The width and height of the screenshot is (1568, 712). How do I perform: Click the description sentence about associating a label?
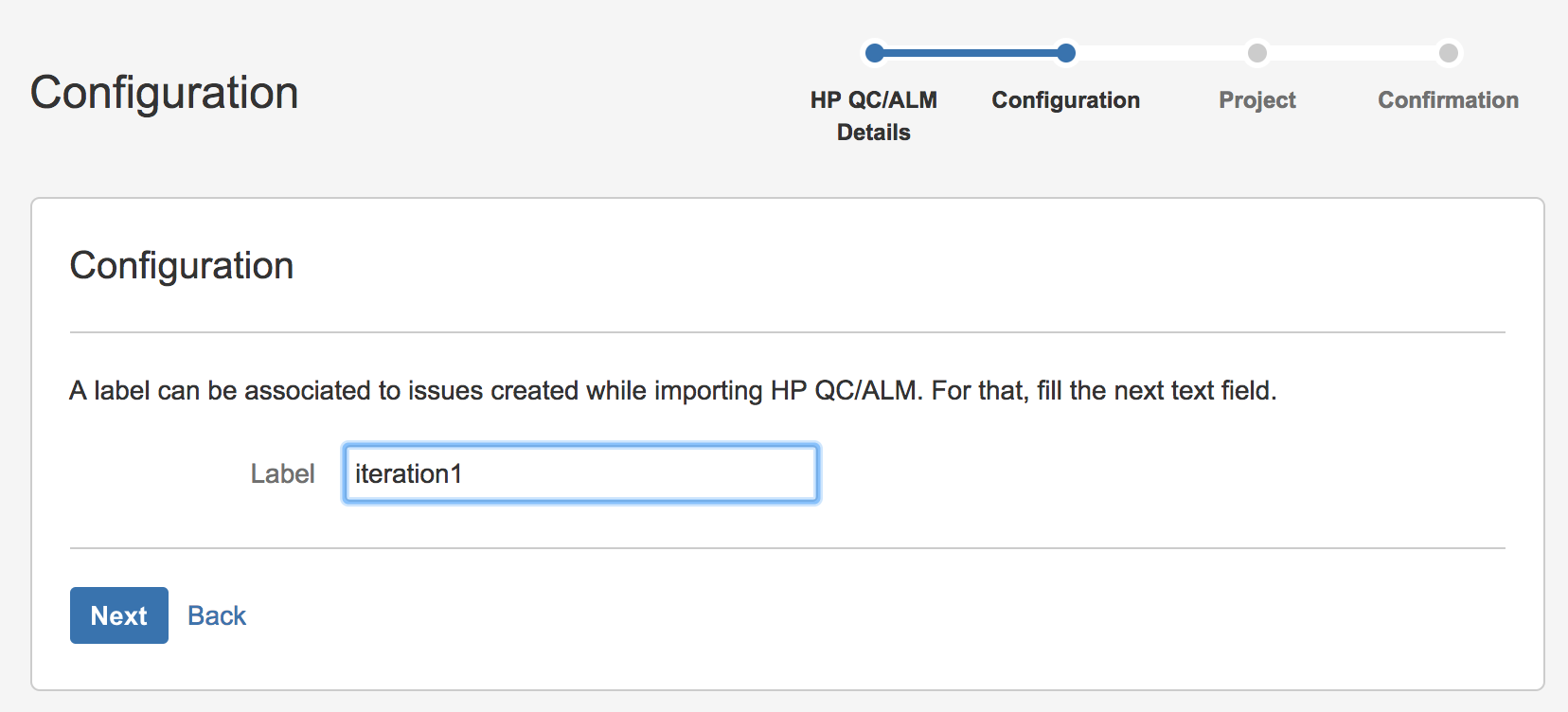673,390
